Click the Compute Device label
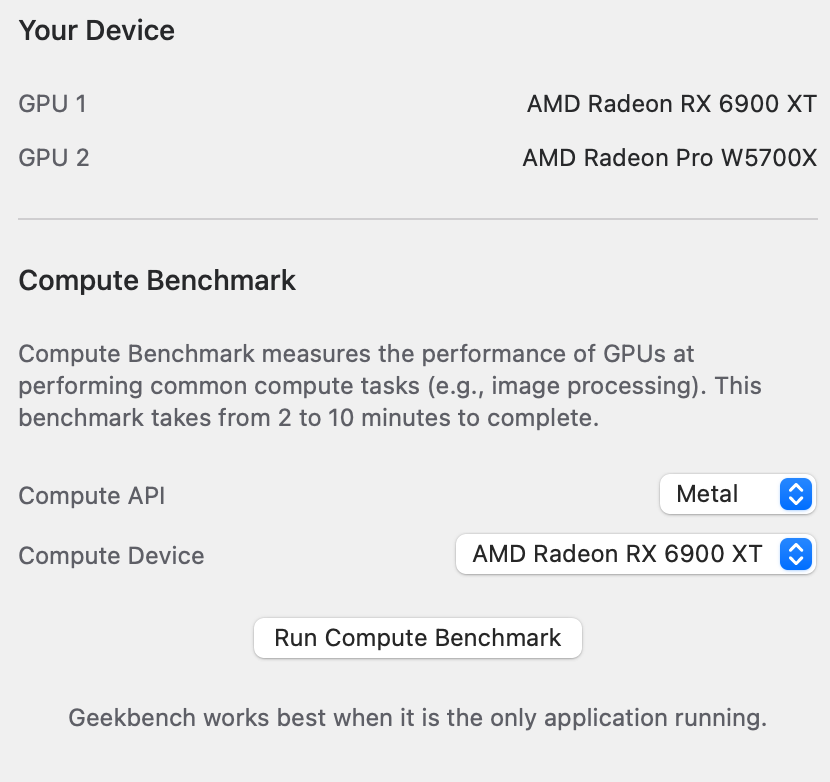This screenshot has height=782, width=830. (x=111, y=556)
